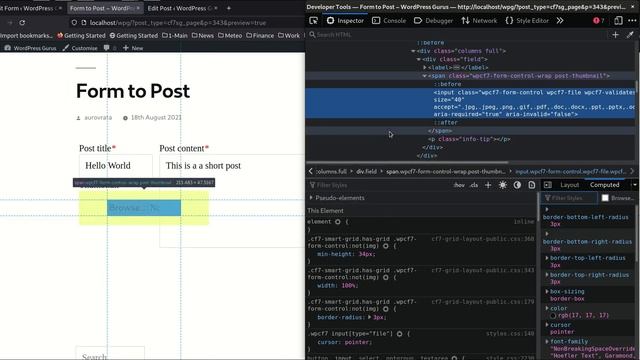This screenshot has height=360, width=640.
Task: Open cf7-grid-layout-public.css:368 source link
Action: [x=483, y=239]
